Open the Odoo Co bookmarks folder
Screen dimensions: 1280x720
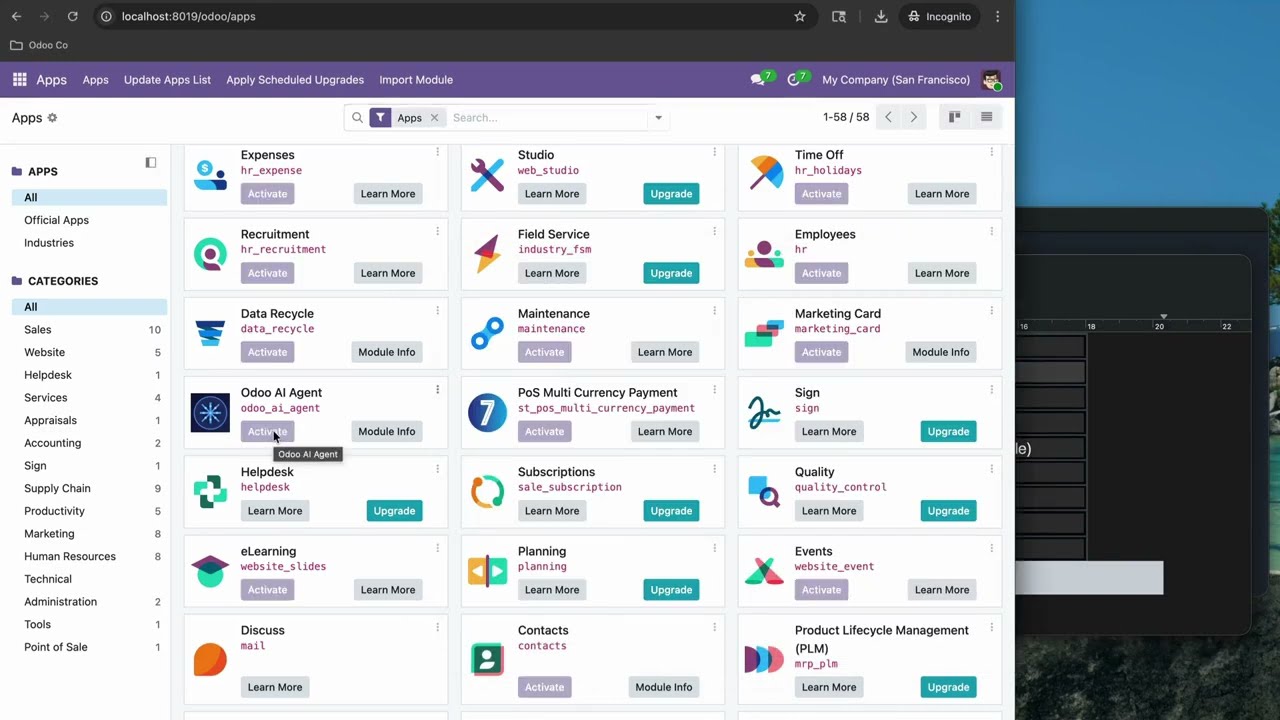(39, 45)
